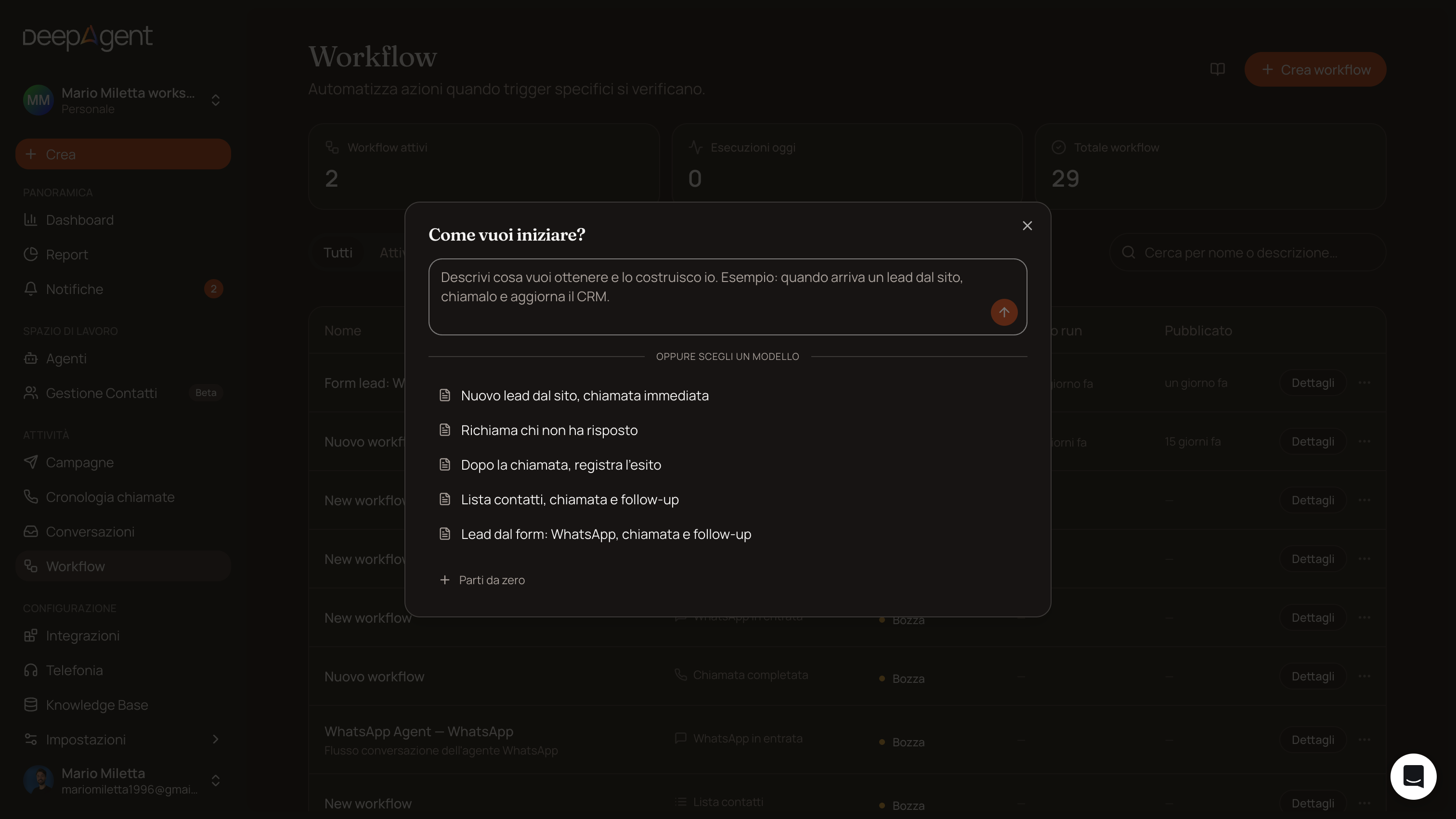
Task: Click the Crea workflow button
Action: click(x=1315, y=69)
